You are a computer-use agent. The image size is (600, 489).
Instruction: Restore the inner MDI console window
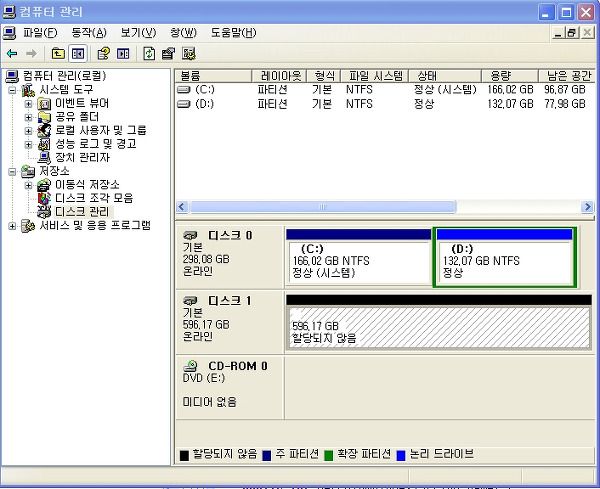572,33
